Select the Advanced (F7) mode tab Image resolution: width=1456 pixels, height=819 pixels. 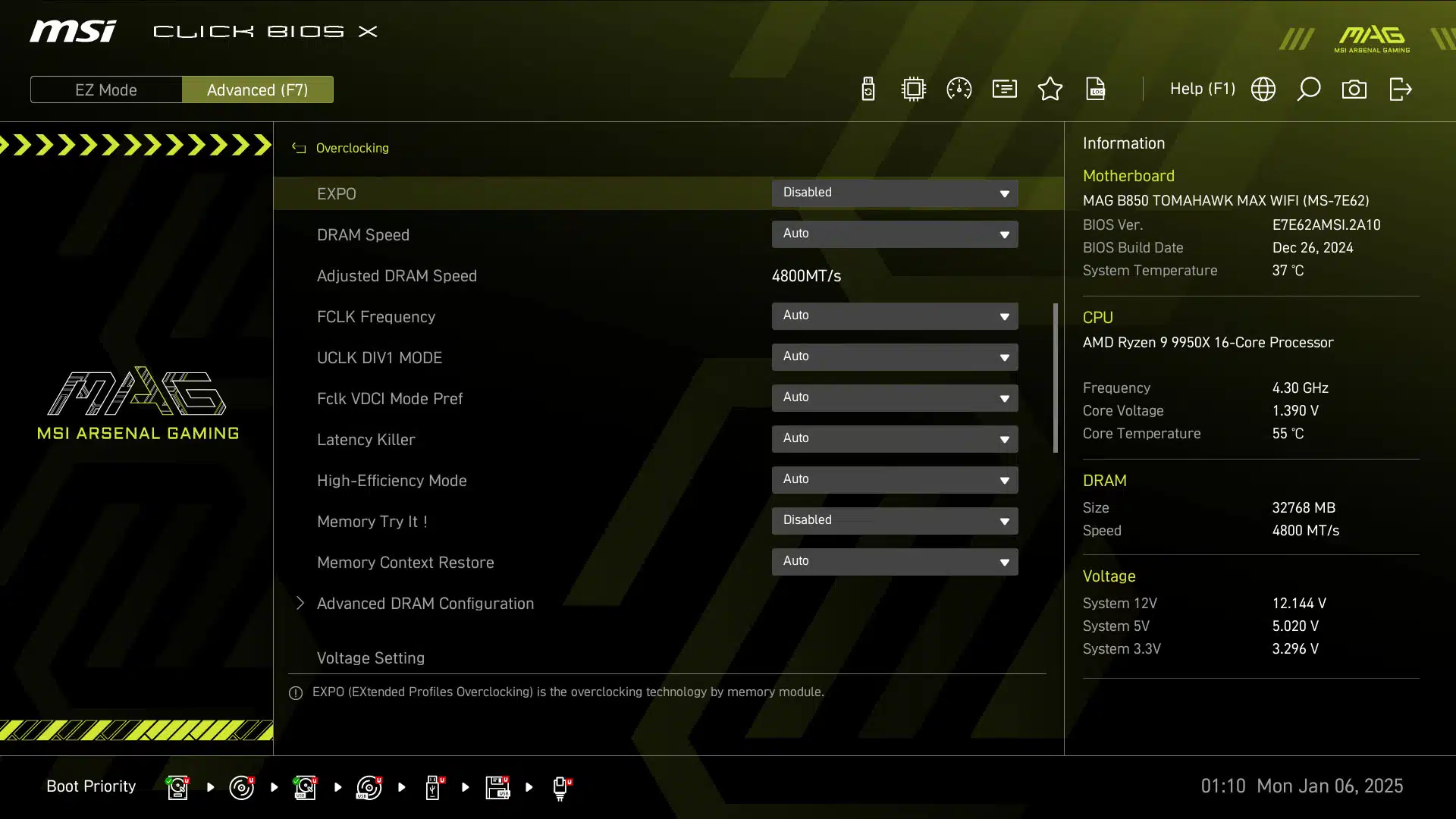pos(258,89)
